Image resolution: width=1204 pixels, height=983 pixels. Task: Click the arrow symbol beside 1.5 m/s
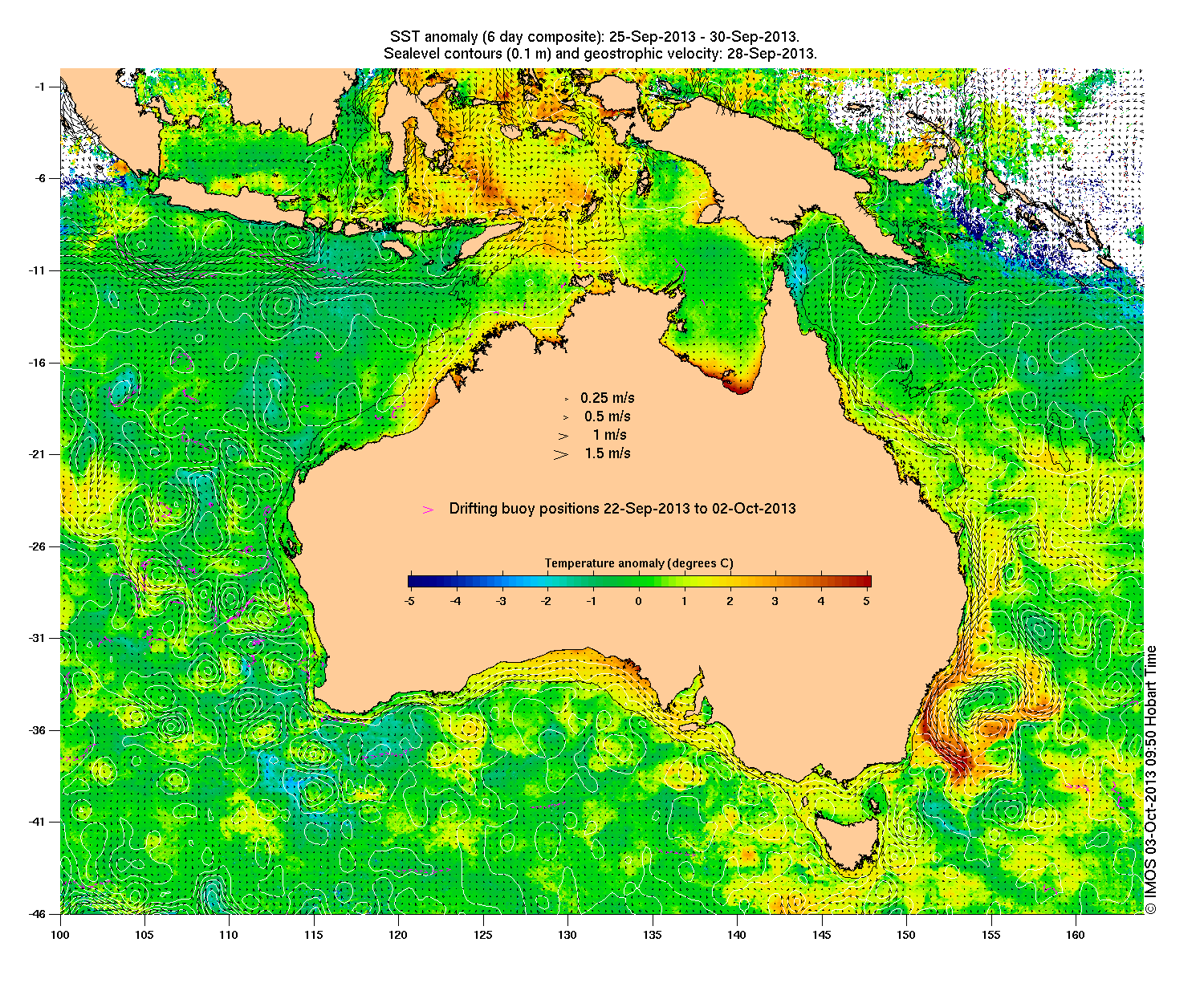click(x=561, y=454)
